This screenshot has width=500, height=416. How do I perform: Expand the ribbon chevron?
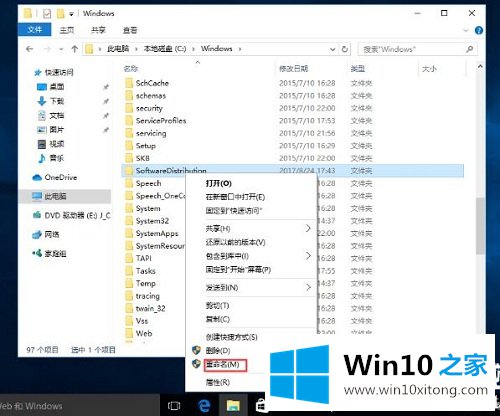point(466,31)
